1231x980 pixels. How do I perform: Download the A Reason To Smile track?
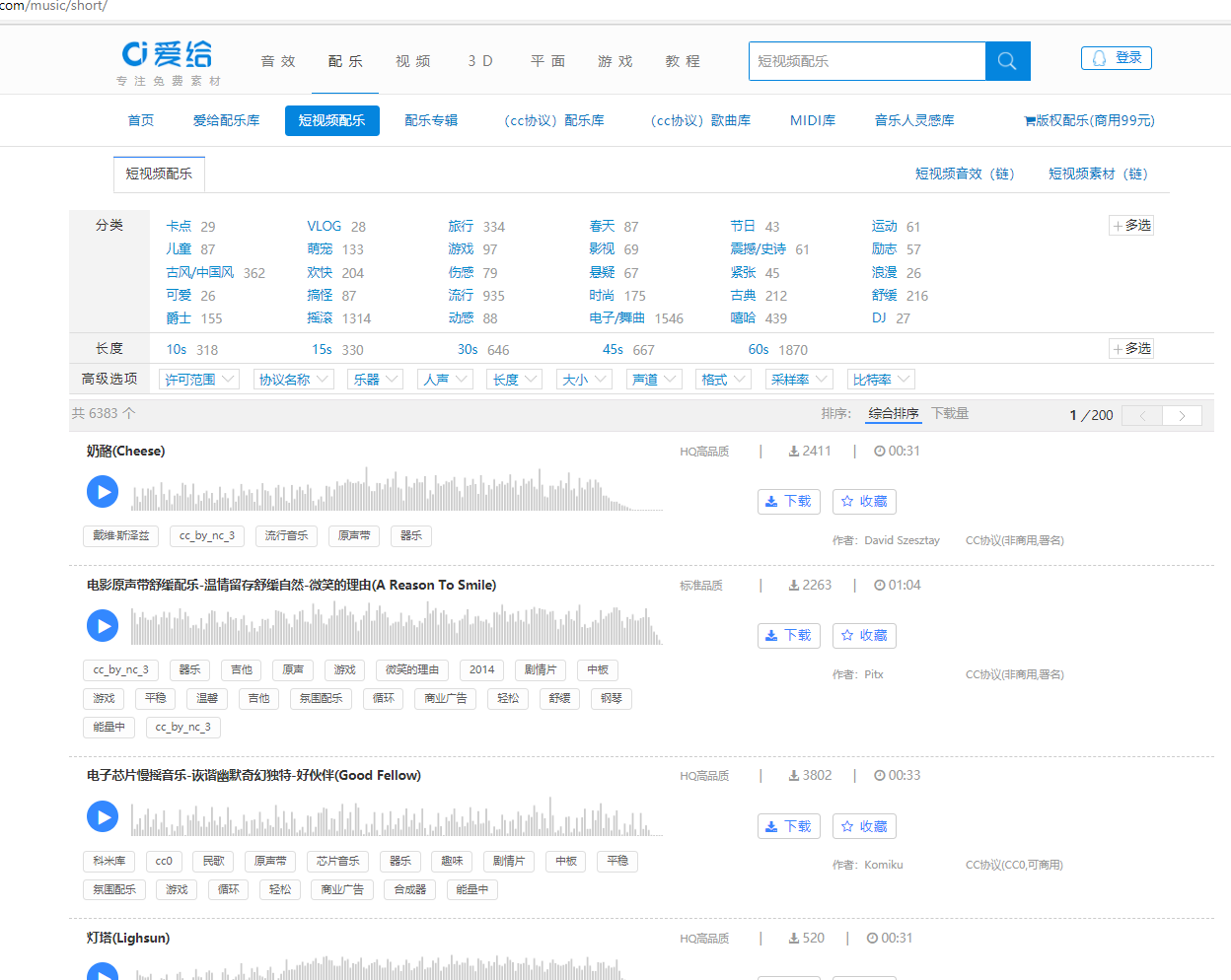coord(787,636)
